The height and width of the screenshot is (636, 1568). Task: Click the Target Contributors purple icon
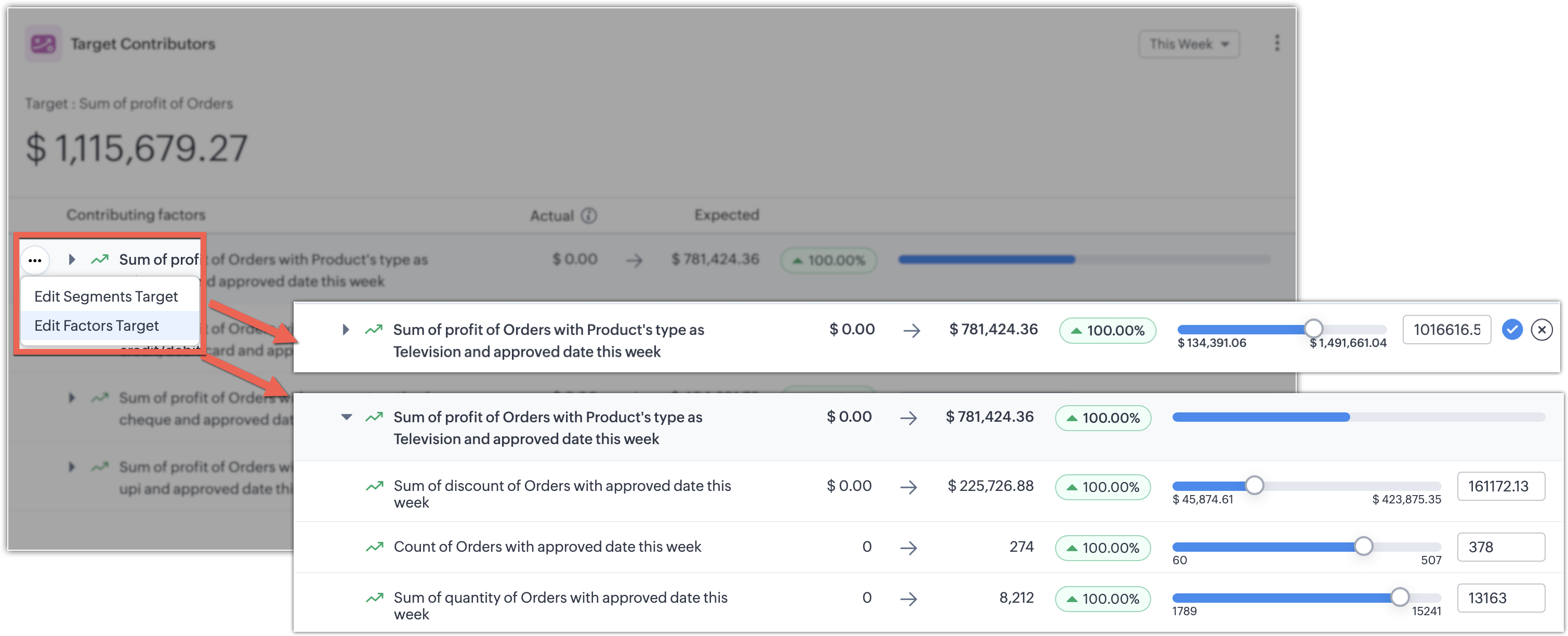43,44
